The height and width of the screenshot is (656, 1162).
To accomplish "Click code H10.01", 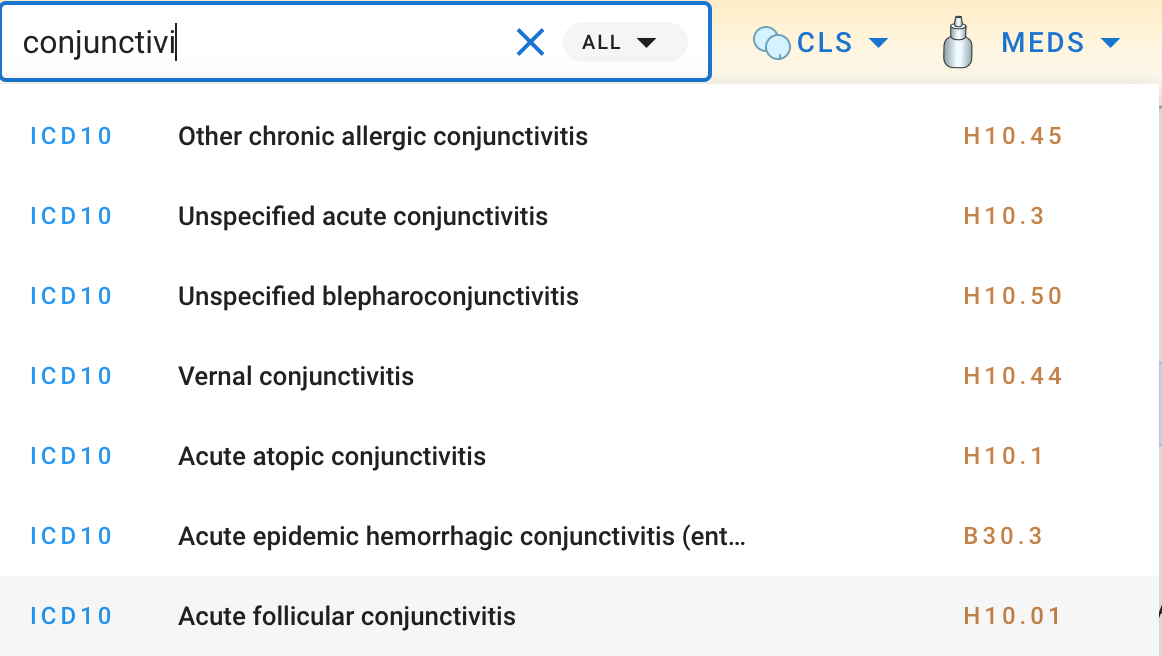I will point(1013,616).
